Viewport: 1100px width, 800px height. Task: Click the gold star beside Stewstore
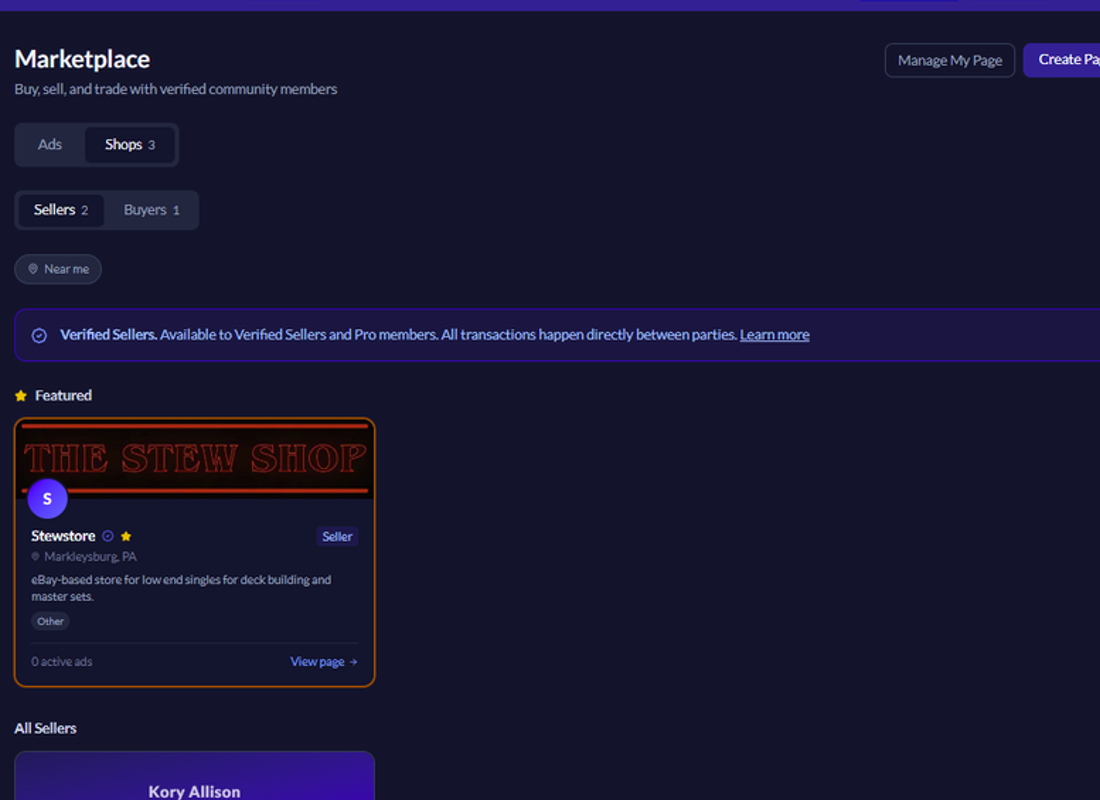(126, 536)
